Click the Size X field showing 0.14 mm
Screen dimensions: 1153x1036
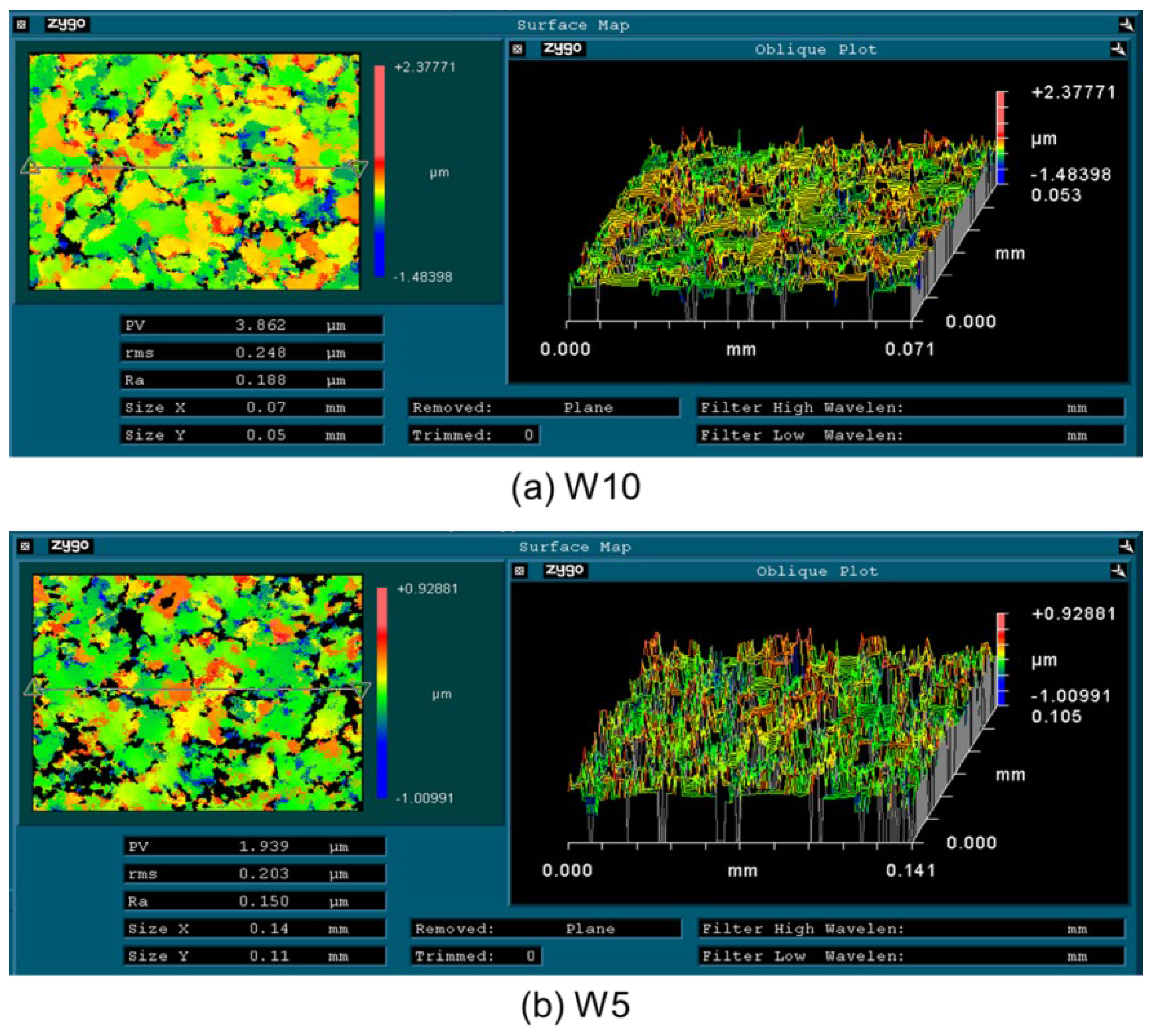pos(254,929)
